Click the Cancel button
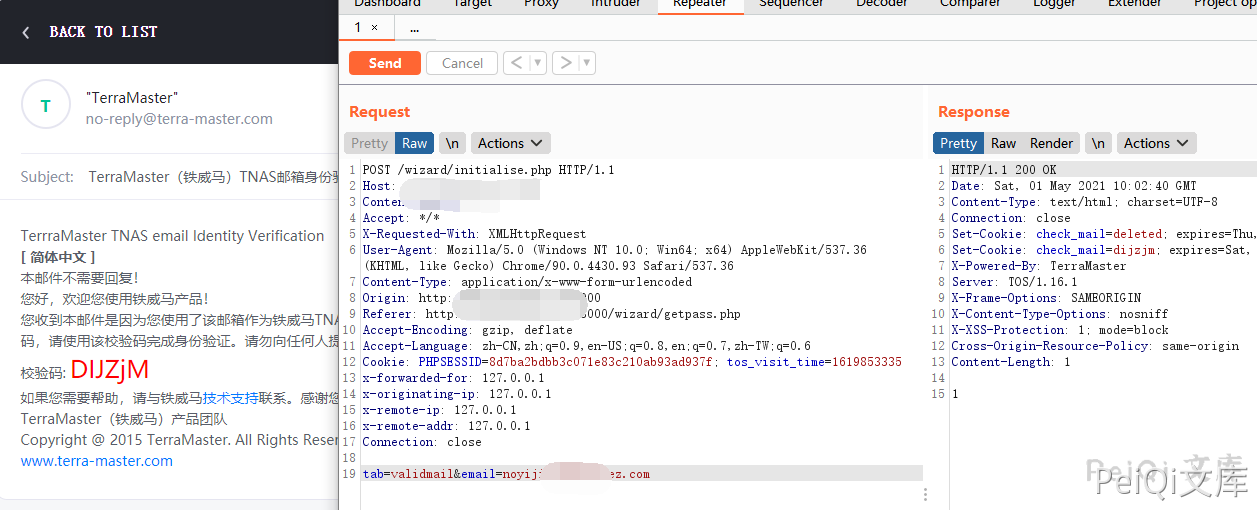This screenshot has height=510, width=1257. 462,63
